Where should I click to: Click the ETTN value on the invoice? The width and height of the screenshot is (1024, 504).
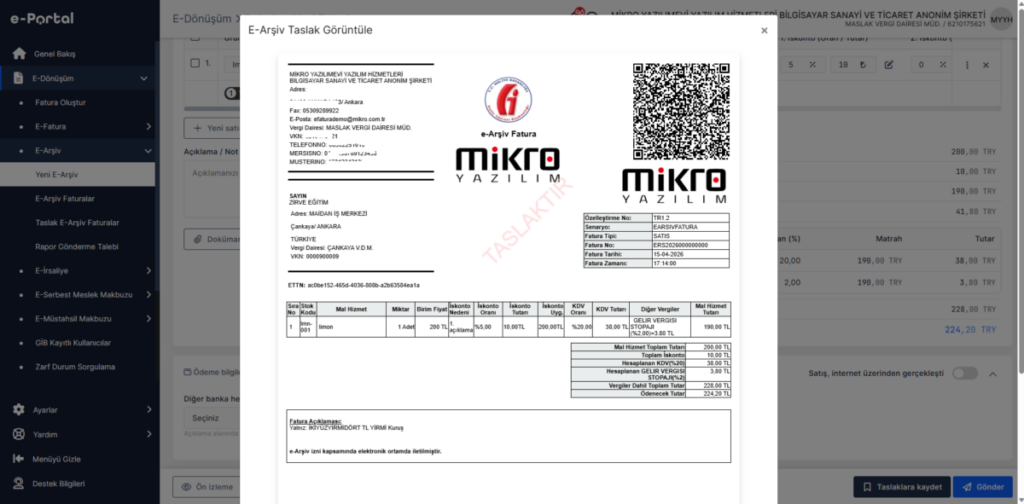pyautogui.click(x=363, y=285)
